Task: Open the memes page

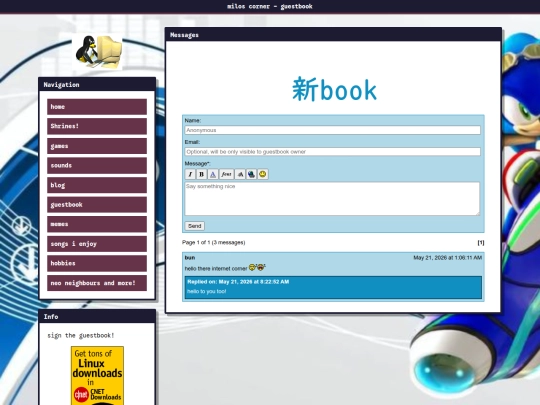Action: point(97,224)
